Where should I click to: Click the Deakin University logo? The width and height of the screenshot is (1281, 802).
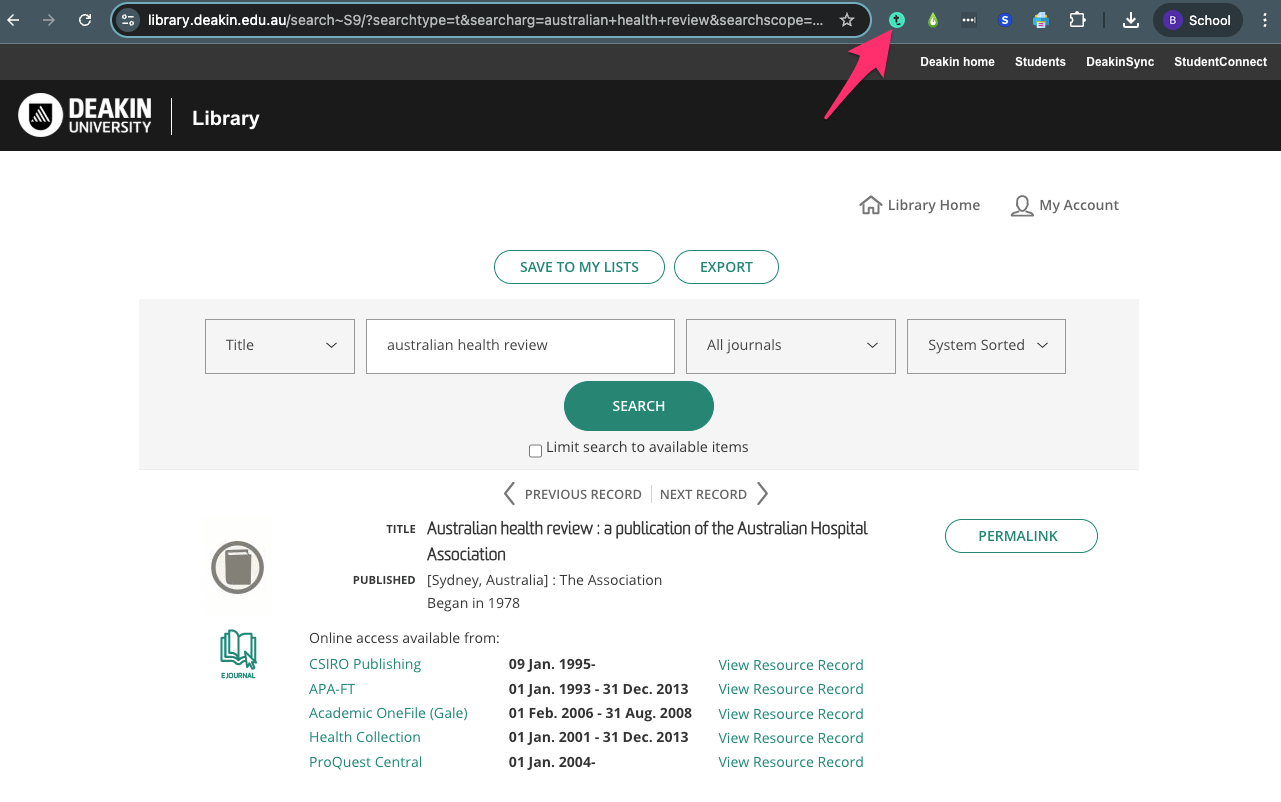(x=85, y=116)
